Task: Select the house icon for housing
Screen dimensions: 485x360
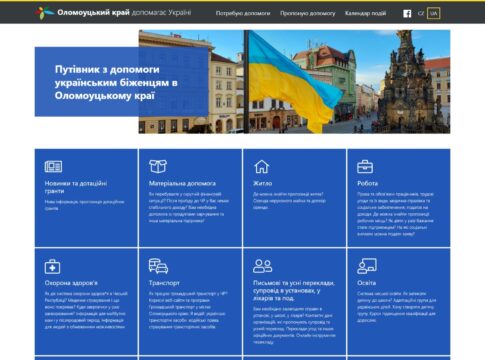Action: 262,166
